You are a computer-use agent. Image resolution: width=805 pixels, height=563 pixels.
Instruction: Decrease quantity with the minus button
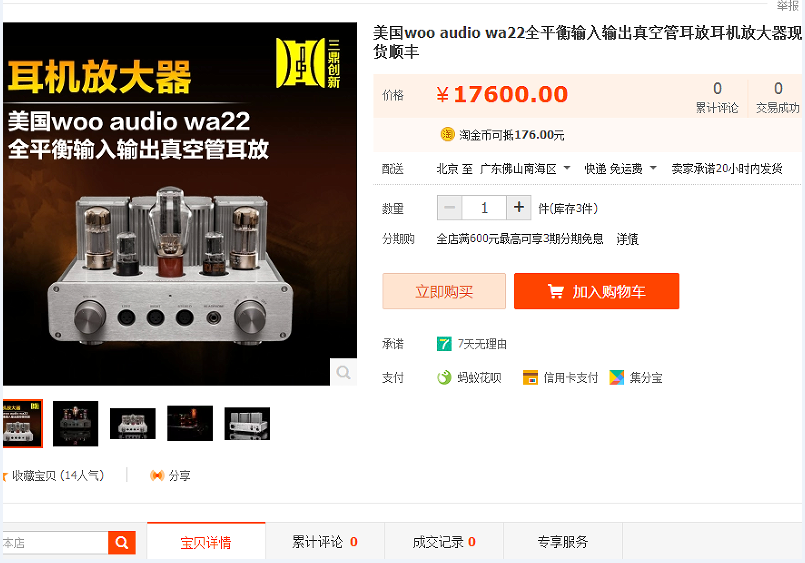click(450, 208)
